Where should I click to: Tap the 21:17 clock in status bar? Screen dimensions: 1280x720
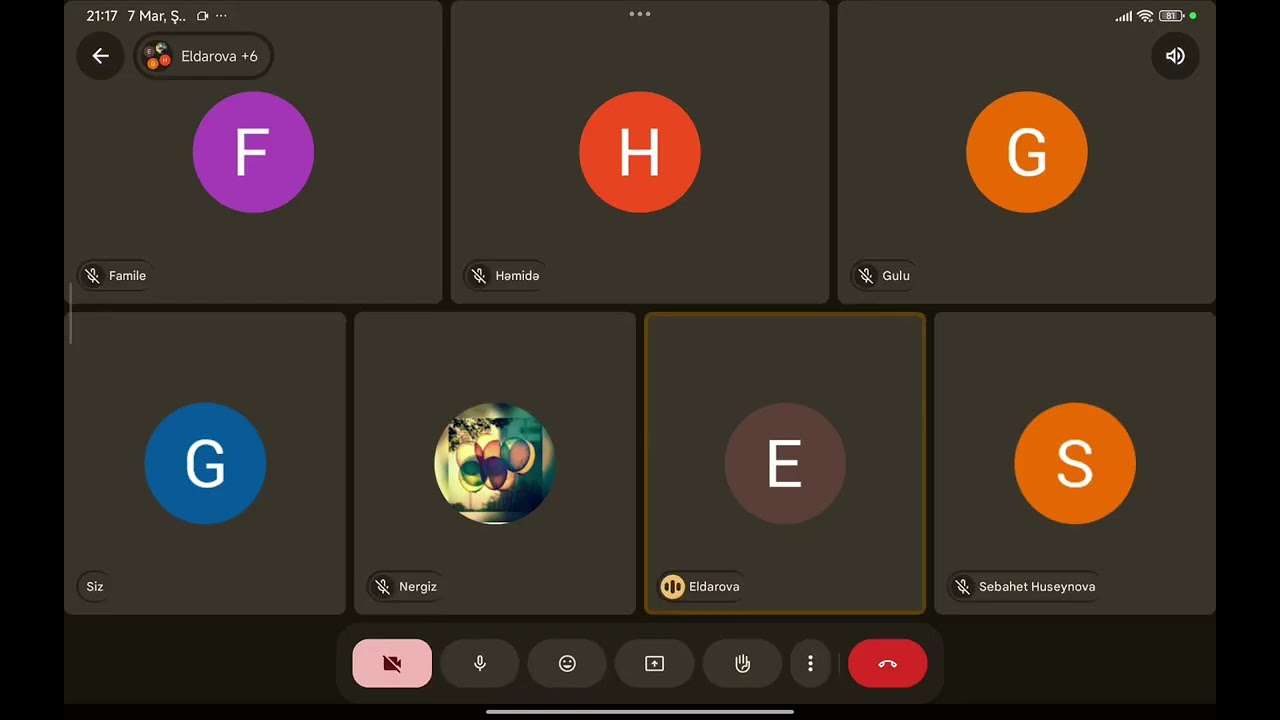[102, 16]
